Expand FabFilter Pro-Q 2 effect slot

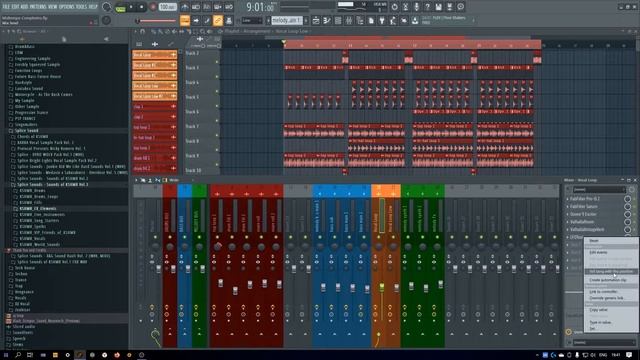click(567, 199)
